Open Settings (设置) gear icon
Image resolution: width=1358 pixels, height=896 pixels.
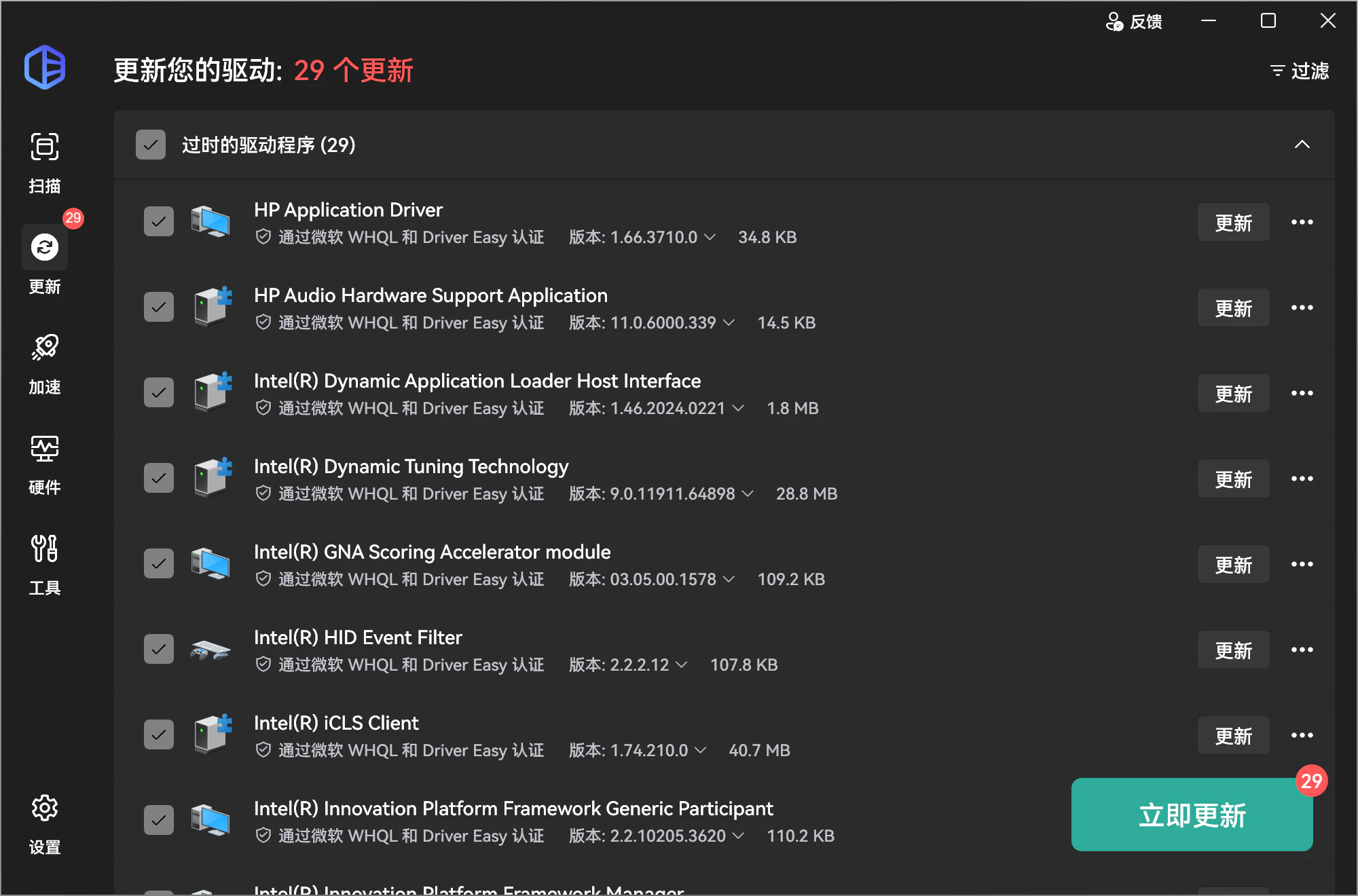(x=45, y=808)
